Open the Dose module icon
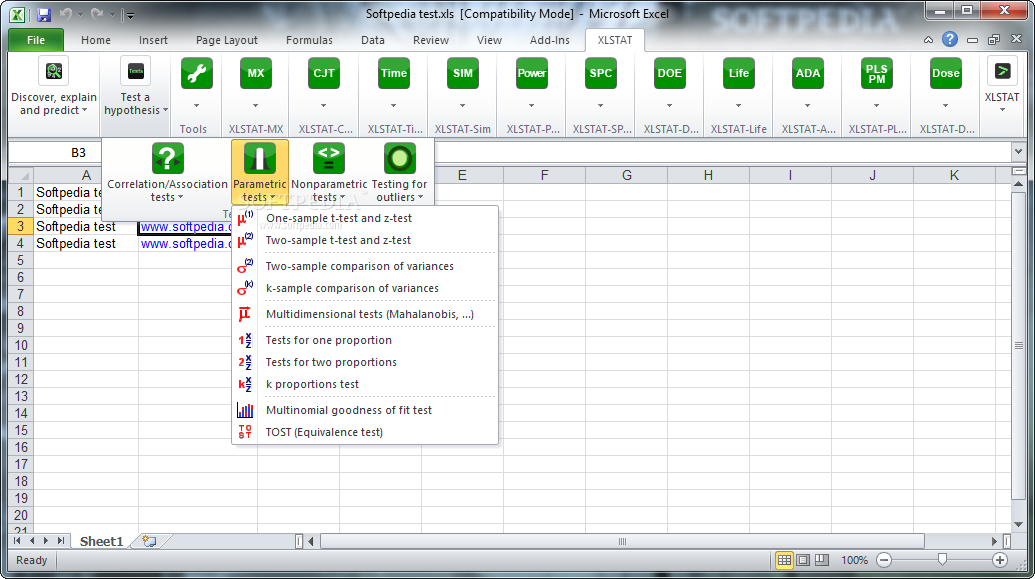Screen dimensions: 1035x579 click(x=945, y=73)
